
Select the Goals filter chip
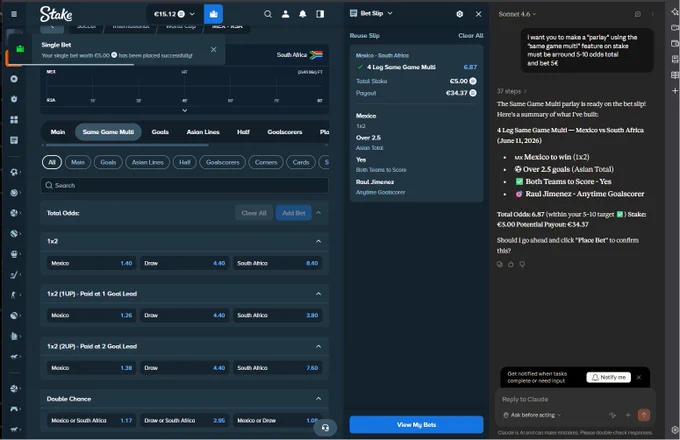coord(108,162)
